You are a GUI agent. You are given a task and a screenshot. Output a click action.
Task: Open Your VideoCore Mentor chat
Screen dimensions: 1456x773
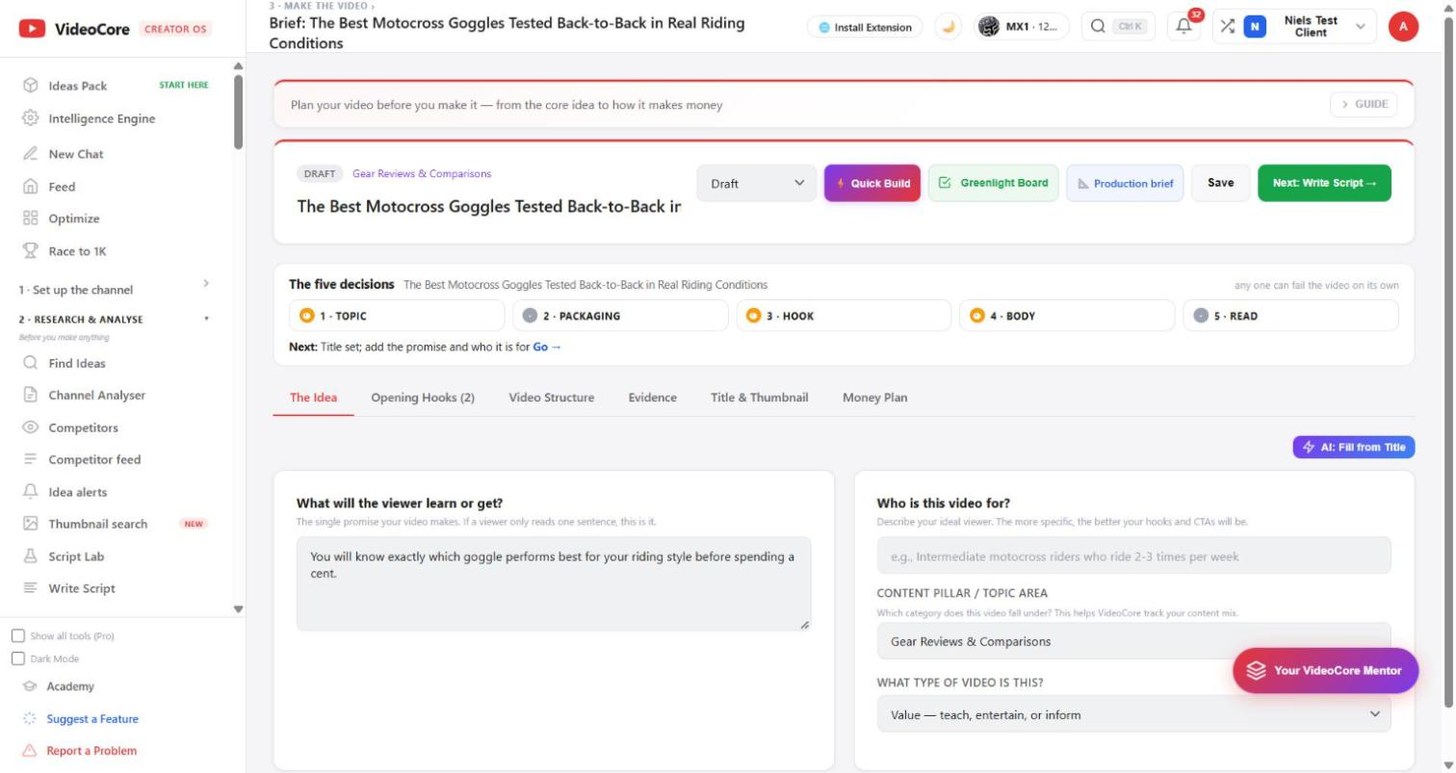[x=1325, y=670]
